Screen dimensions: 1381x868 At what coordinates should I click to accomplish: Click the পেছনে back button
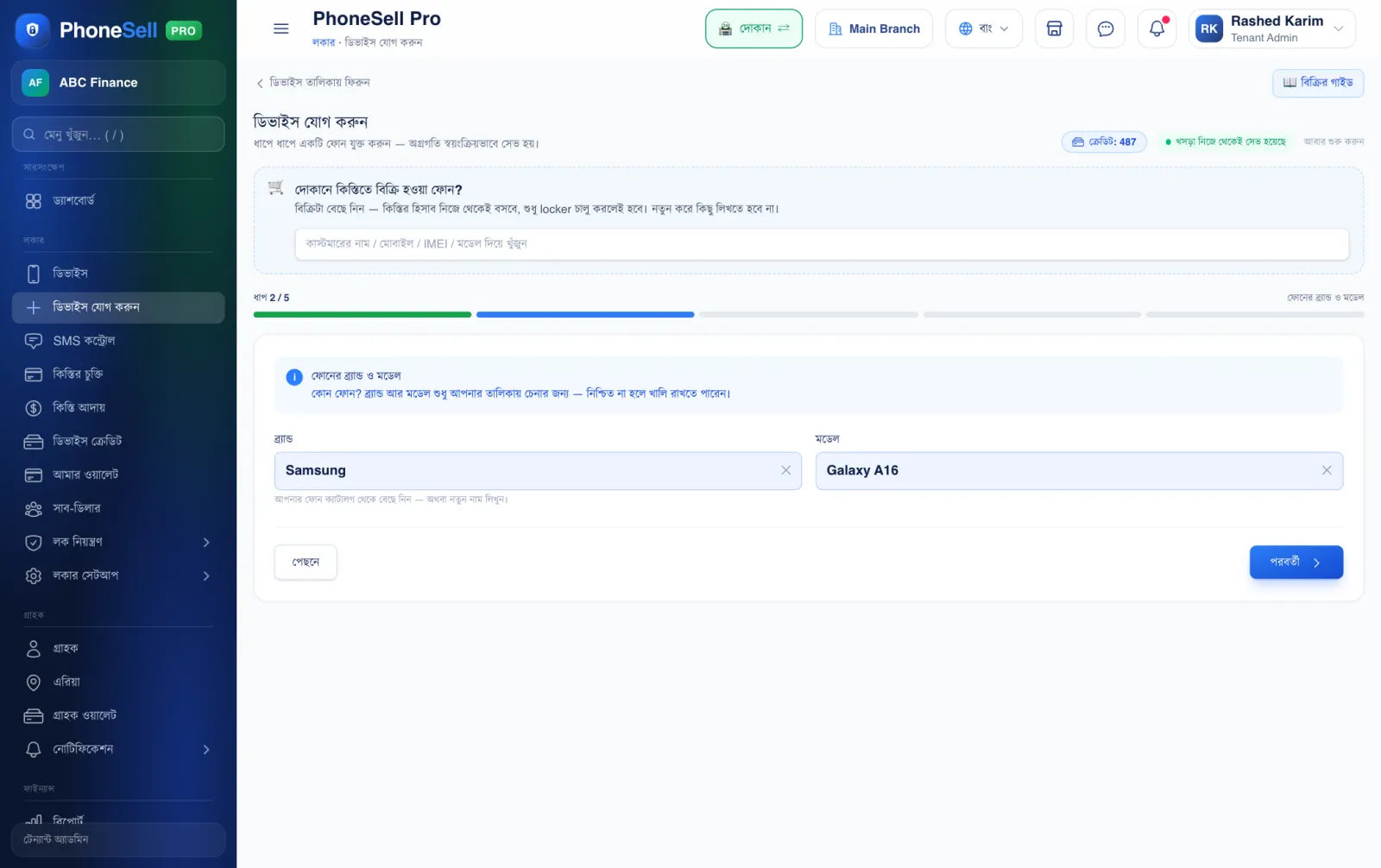(306, 563)
